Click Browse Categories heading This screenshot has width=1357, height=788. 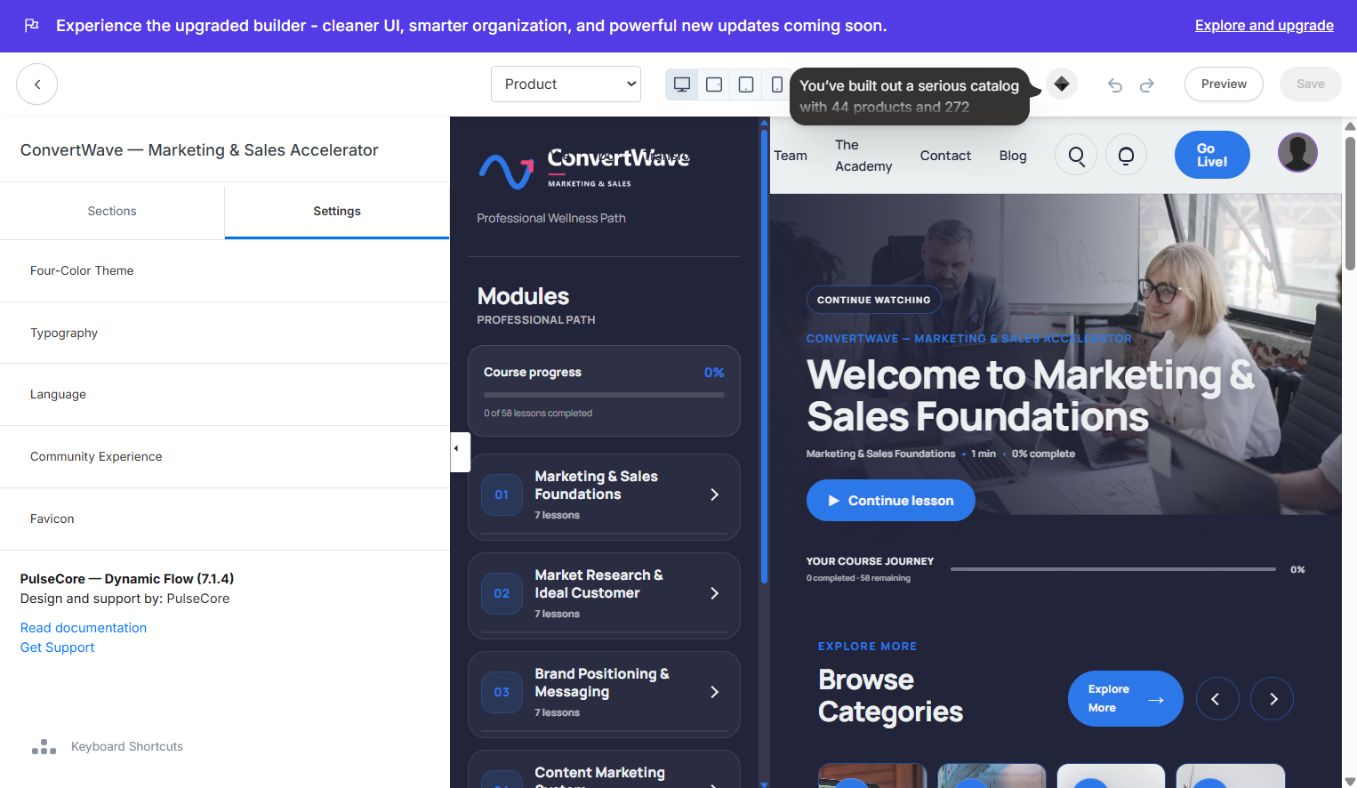click(890, 695)
